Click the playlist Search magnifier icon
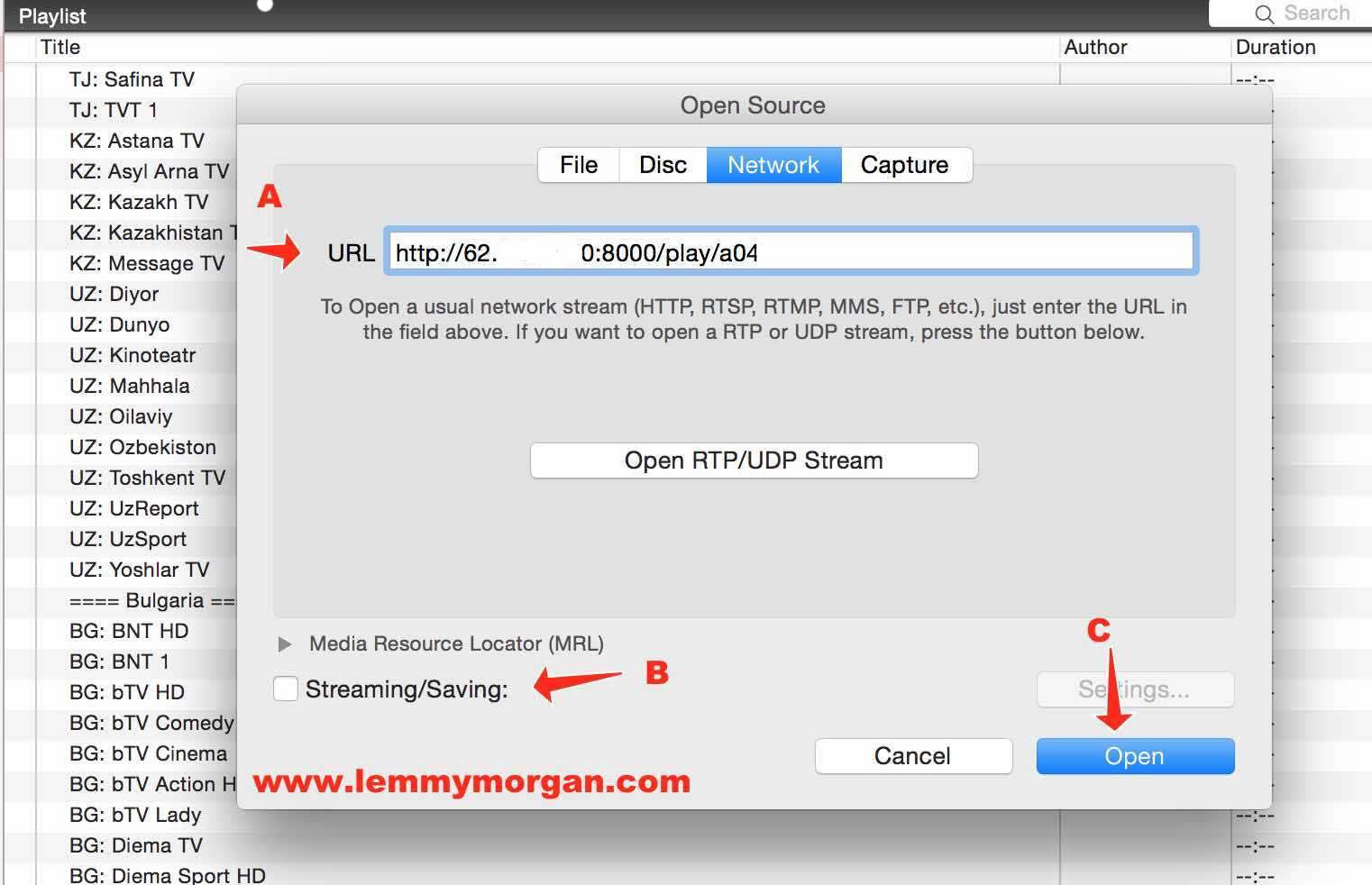 pos(1264,14)
